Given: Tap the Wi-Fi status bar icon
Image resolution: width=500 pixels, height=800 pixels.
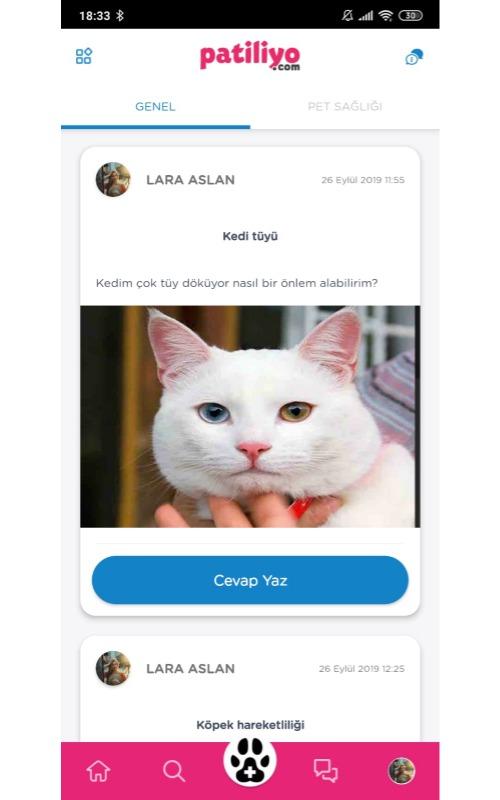Looking at the screenshot, I should (386, 16).
